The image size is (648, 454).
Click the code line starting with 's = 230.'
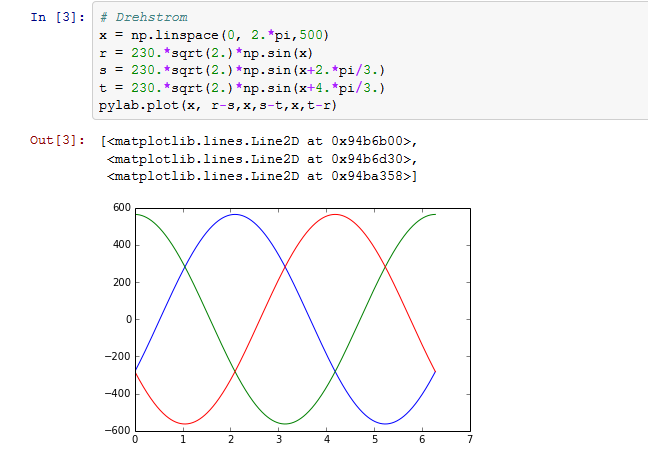[x=242, y=70]
